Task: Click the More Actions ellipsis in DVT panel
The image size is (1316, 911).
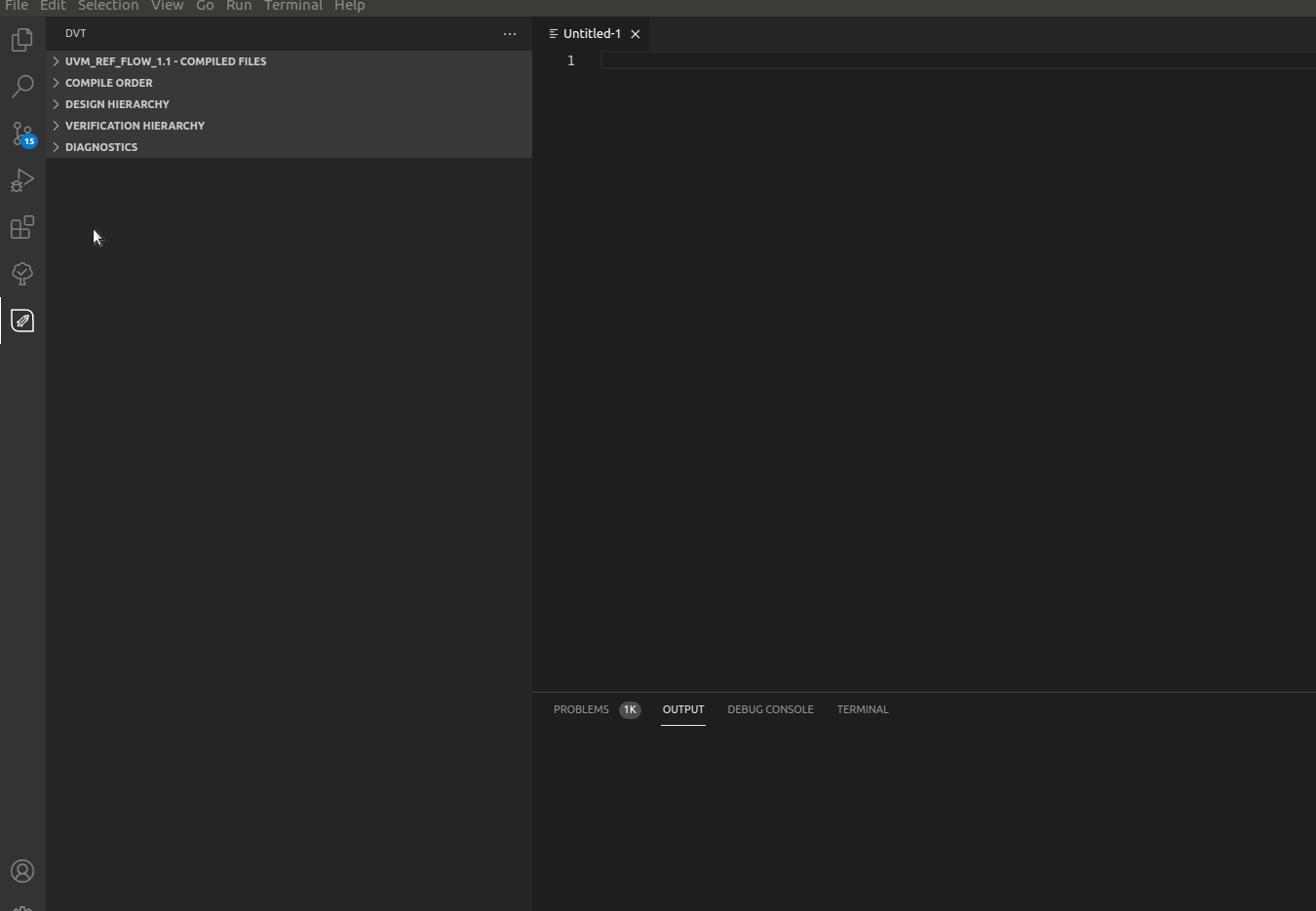Action: point(510,33)
